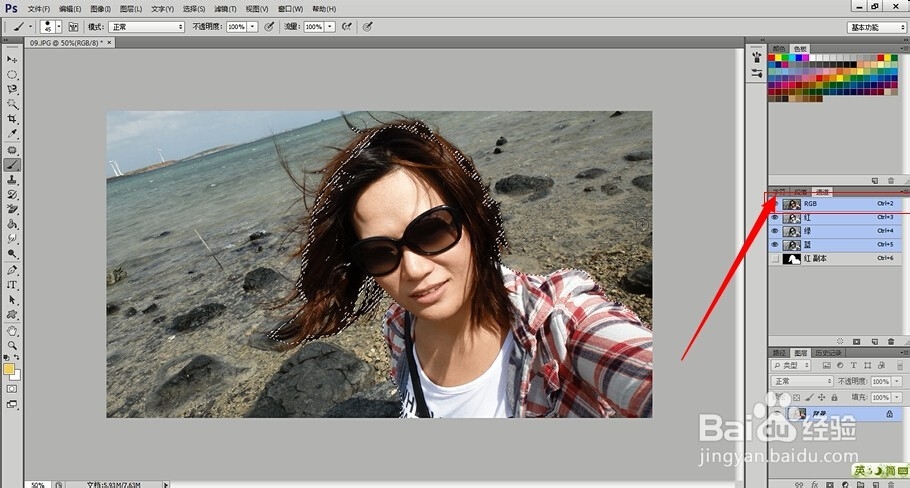
Task: Select the Smudge tool
Action: click(12, 239)
